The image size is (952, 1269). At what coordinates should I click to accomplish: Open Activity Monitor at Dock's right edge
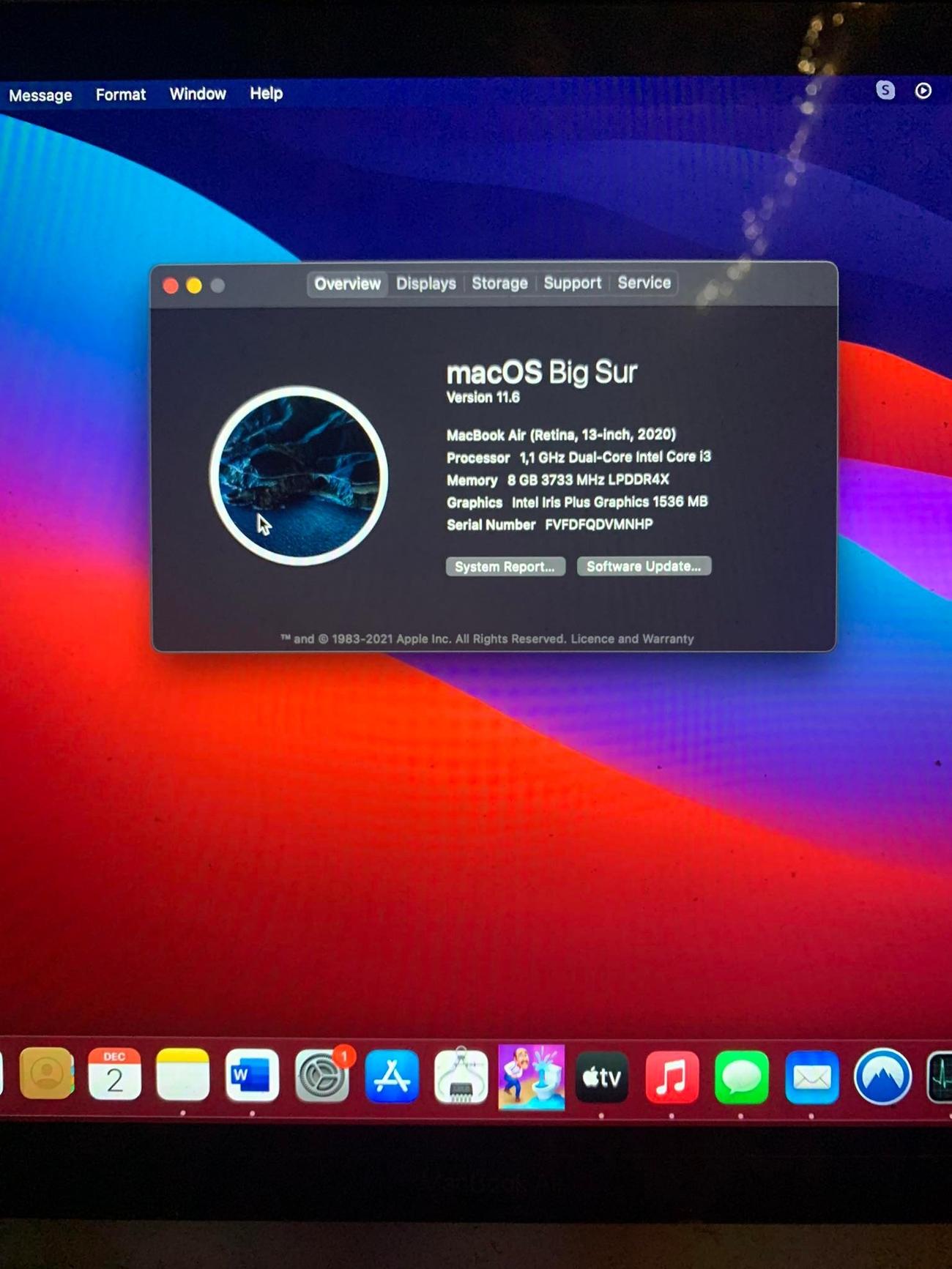click(940, 1077)
